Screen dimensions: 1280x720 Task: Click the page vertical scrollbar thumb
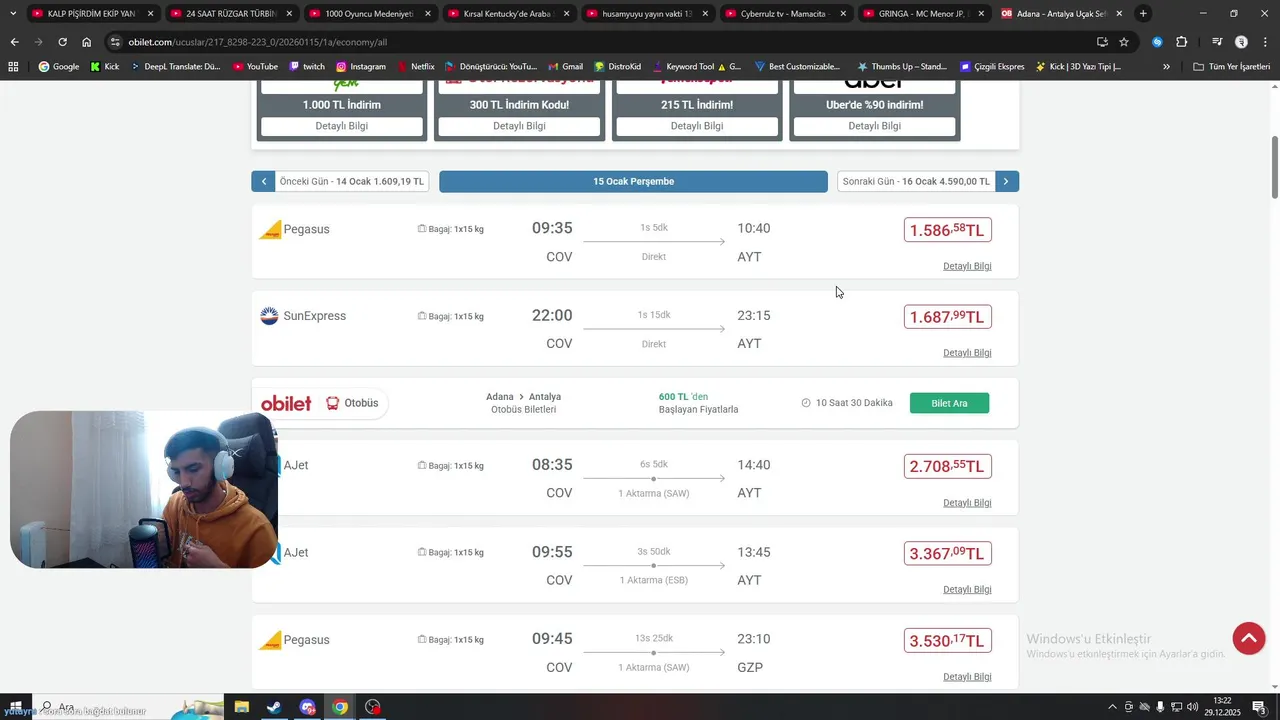(x=1274, y=167)
